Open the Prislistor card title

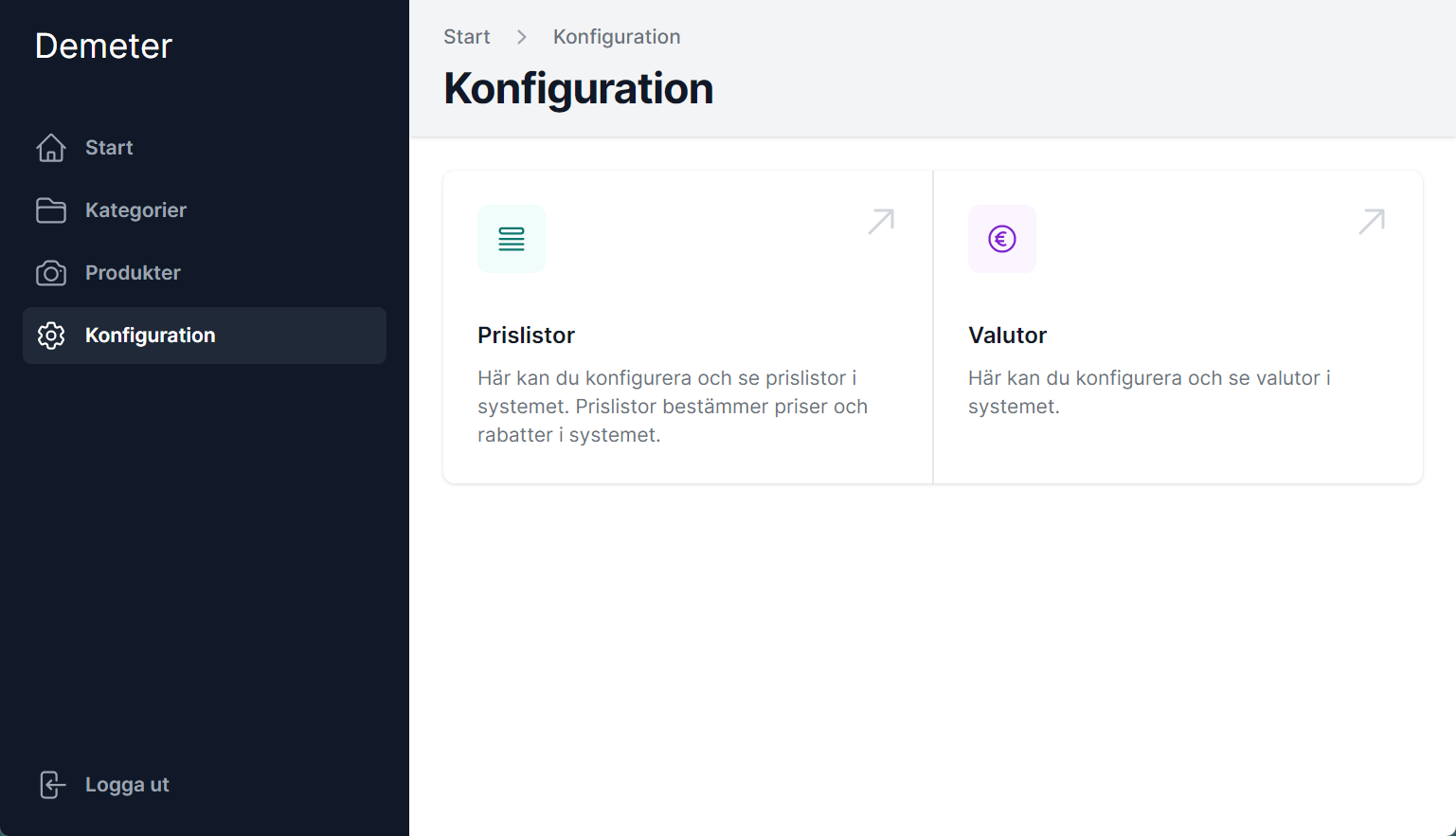[x=526, y=336]
